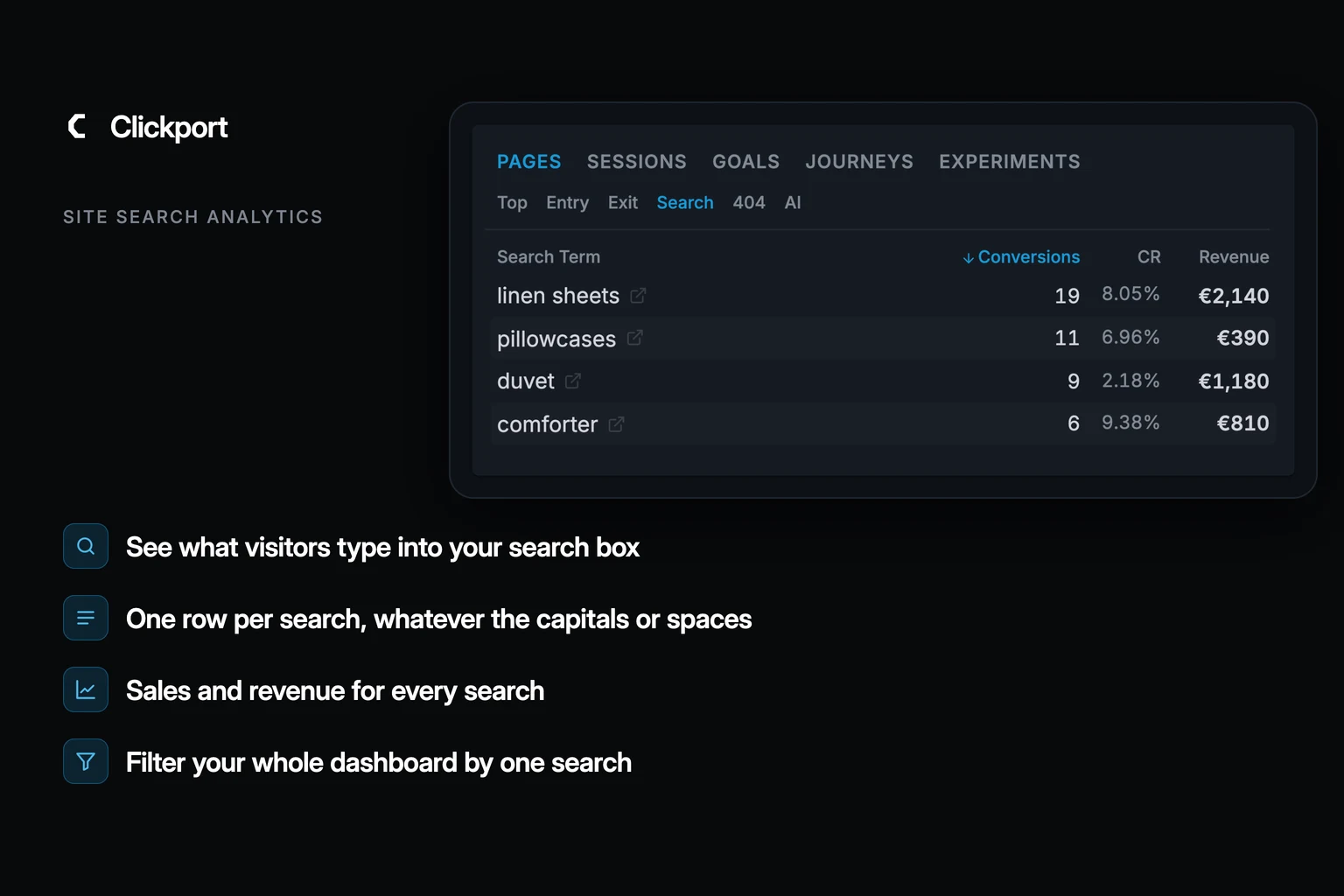Click the magnifying glass search feature icon
The image size is (1344, 896).
[86, 546]
